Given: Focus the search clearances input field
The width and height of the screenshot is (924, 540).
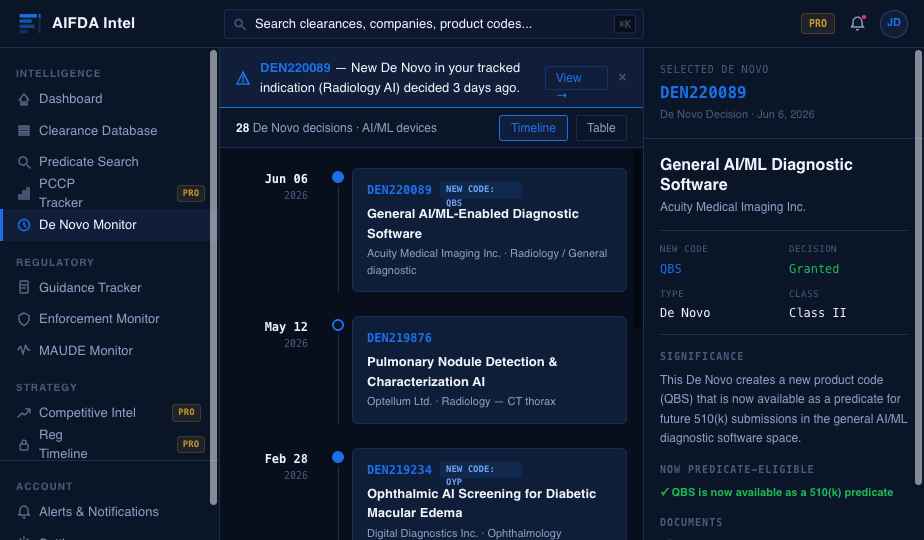Looking at the screenshot, I should (433, 24).
